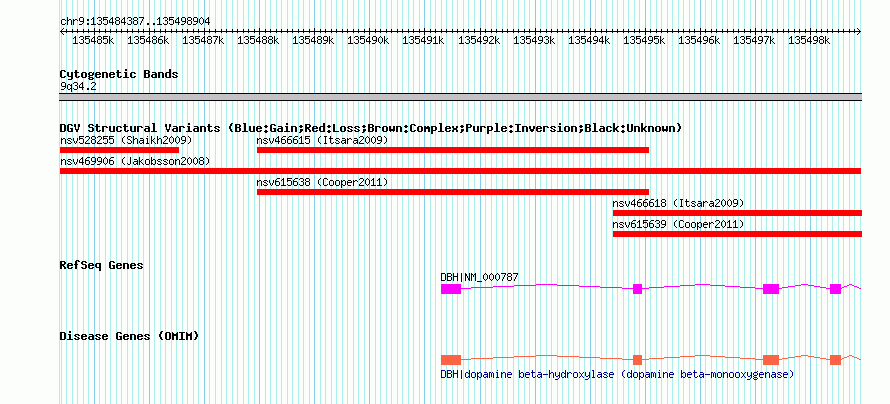Select the nsv615639 (Cooper2011) red bar
This screenshot has width=890, height=404.
737,234
